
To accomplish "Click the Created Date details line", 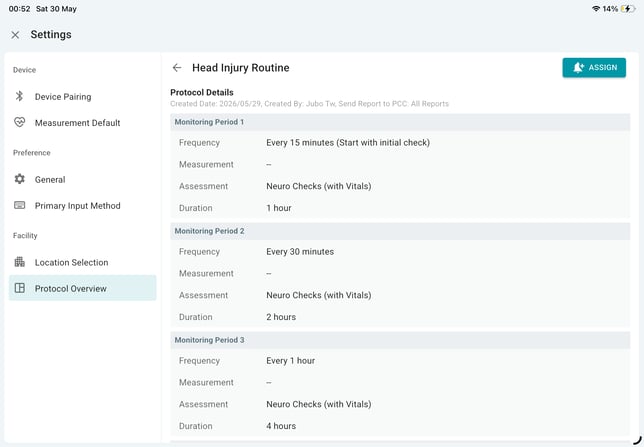I will 309,104.
